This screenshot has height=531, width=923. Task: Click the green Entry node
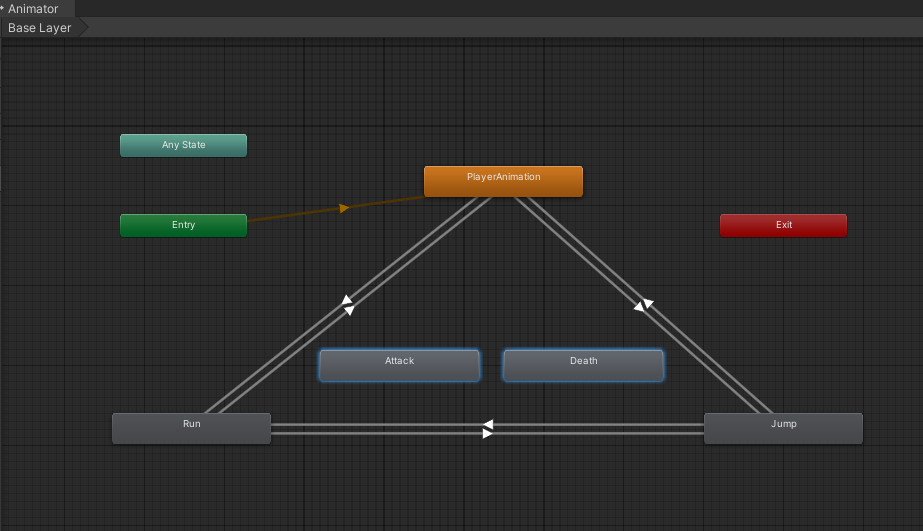[183, 225]
